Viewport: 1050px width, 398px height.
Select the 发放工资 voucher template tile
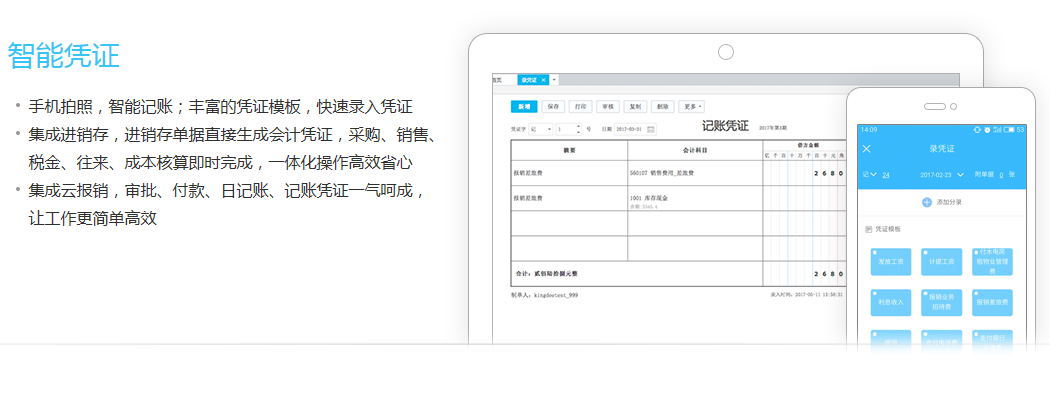[x=891, y=262]
